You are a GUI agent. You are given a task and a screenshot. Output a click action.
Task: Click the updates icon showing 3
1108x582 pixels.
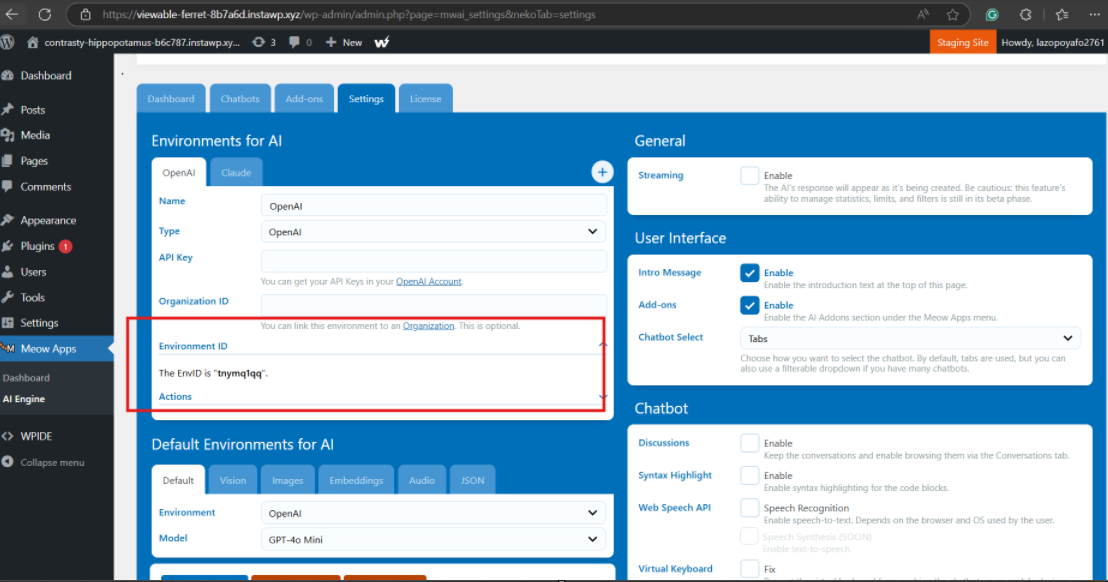coord(264,42)
